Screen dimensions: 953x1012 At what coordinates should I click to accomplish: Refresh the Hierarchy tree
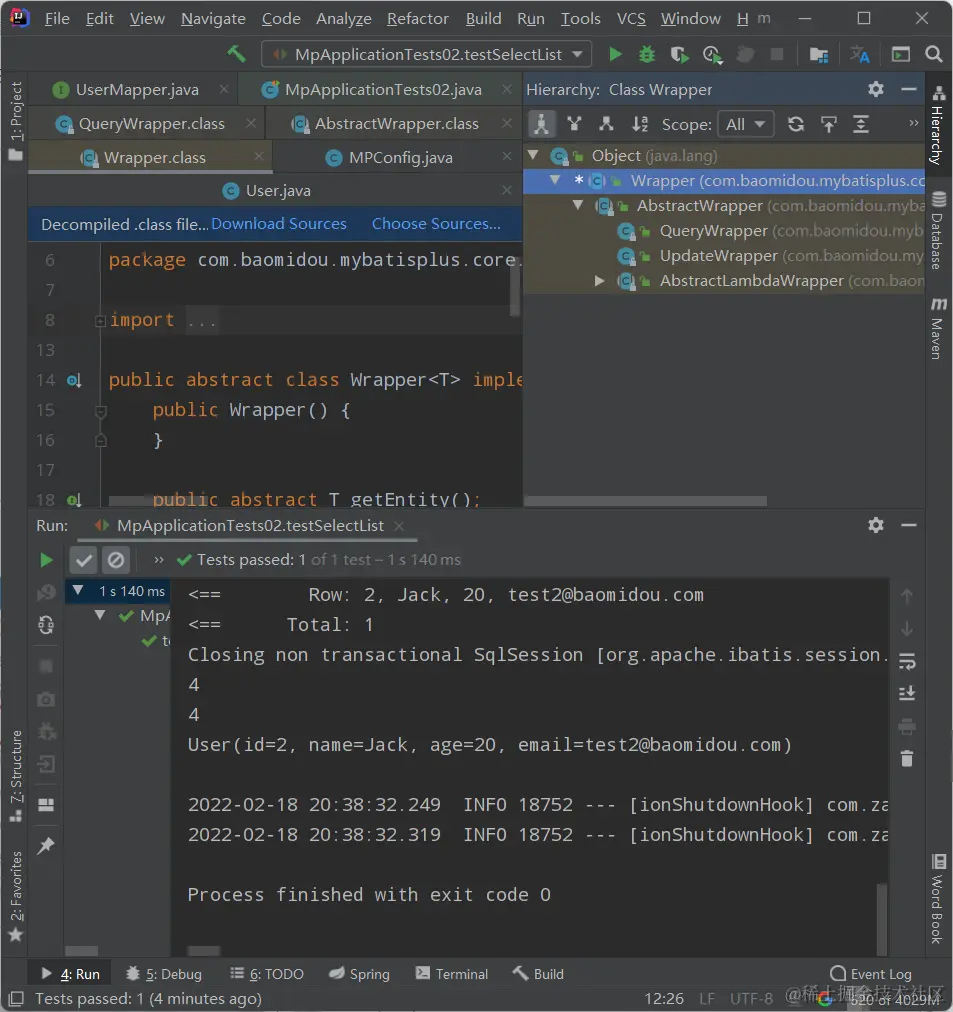[x=796, y=124]
